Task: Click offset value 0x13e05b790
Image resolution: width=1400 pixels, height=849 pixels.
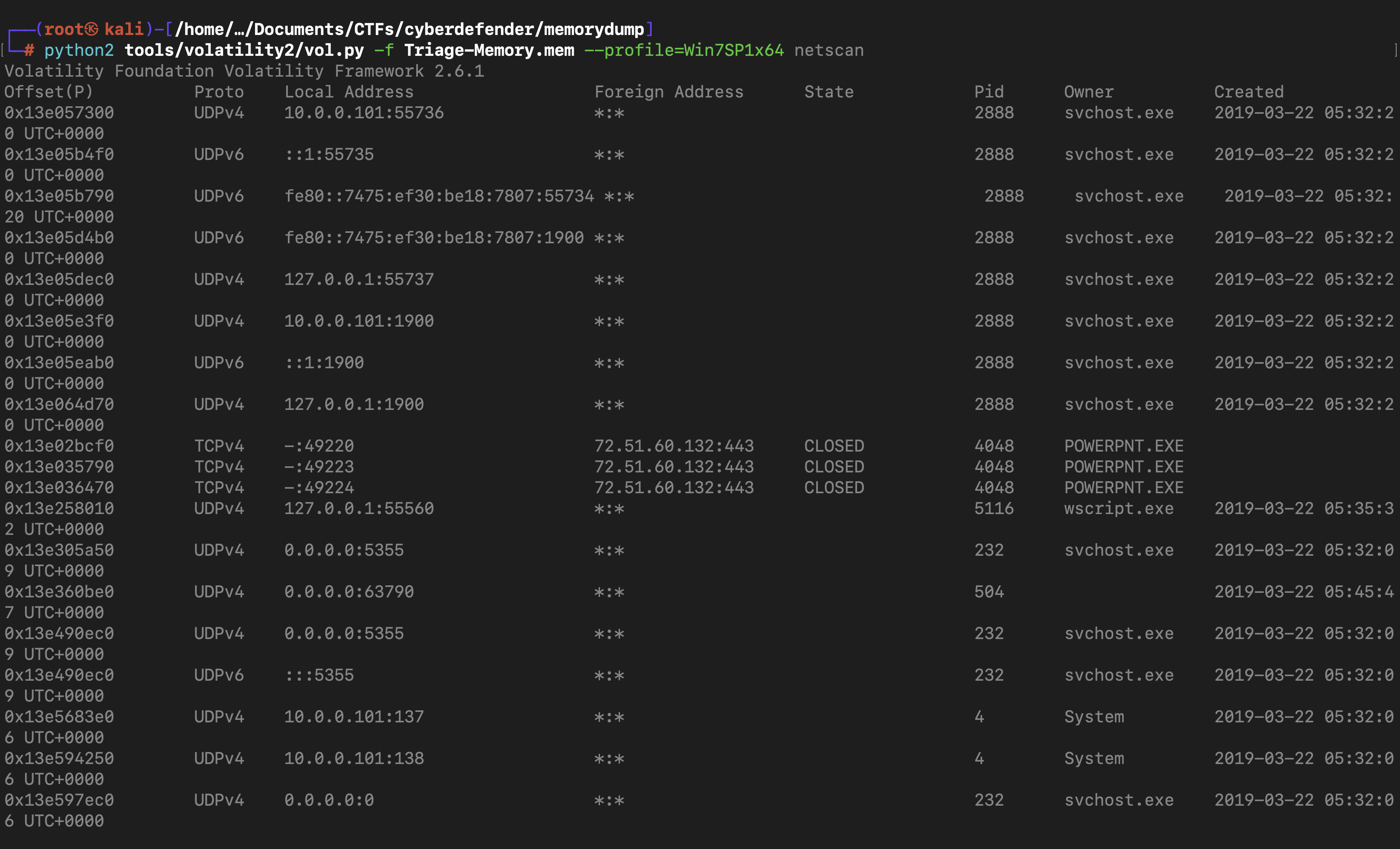Action: click(x=59, y=196)
